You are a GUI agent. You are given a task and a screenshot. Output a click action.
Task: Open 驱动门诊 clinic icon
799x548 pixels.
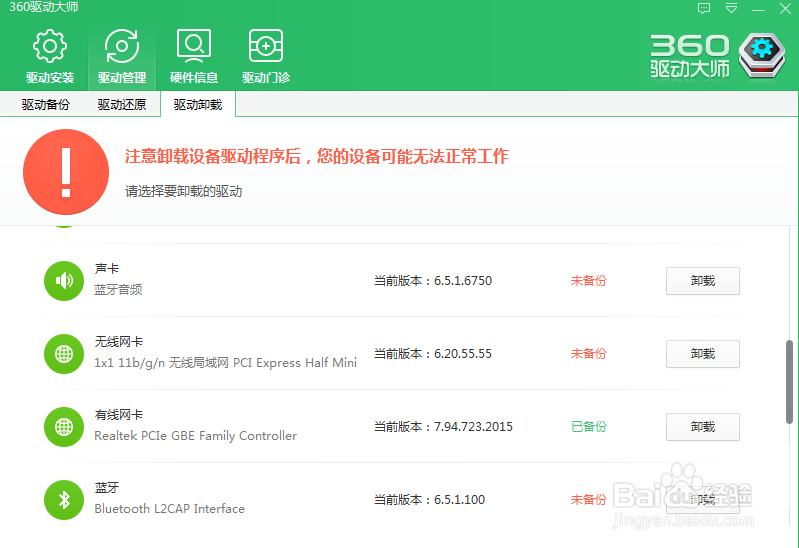265,46
